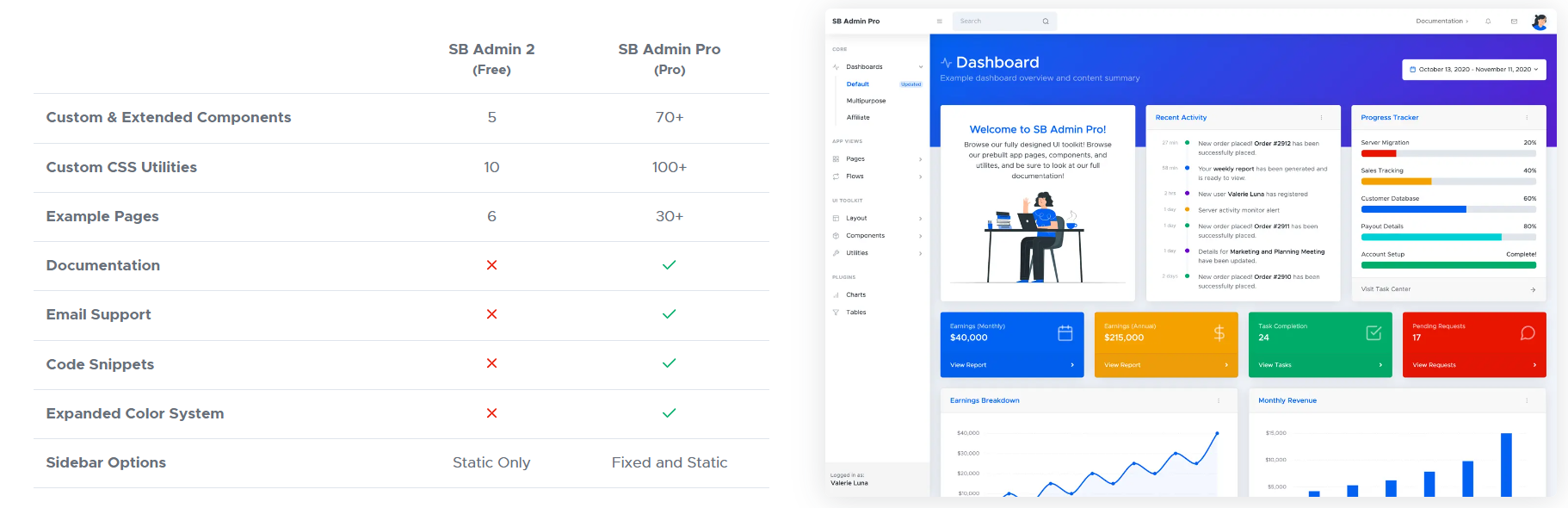Click the calendar icon on Earnings Monthly card
Image resolution: width=1568 pixels, height=508 pixels.
coord(1065,333)
